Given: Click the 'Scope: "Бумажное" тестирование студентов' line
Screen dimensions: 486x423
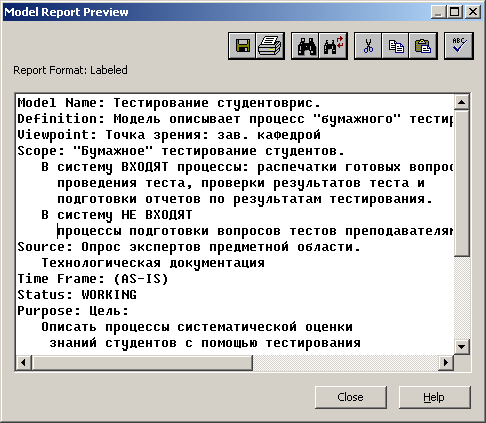Looking at the screenshot, I should point(181,151).
